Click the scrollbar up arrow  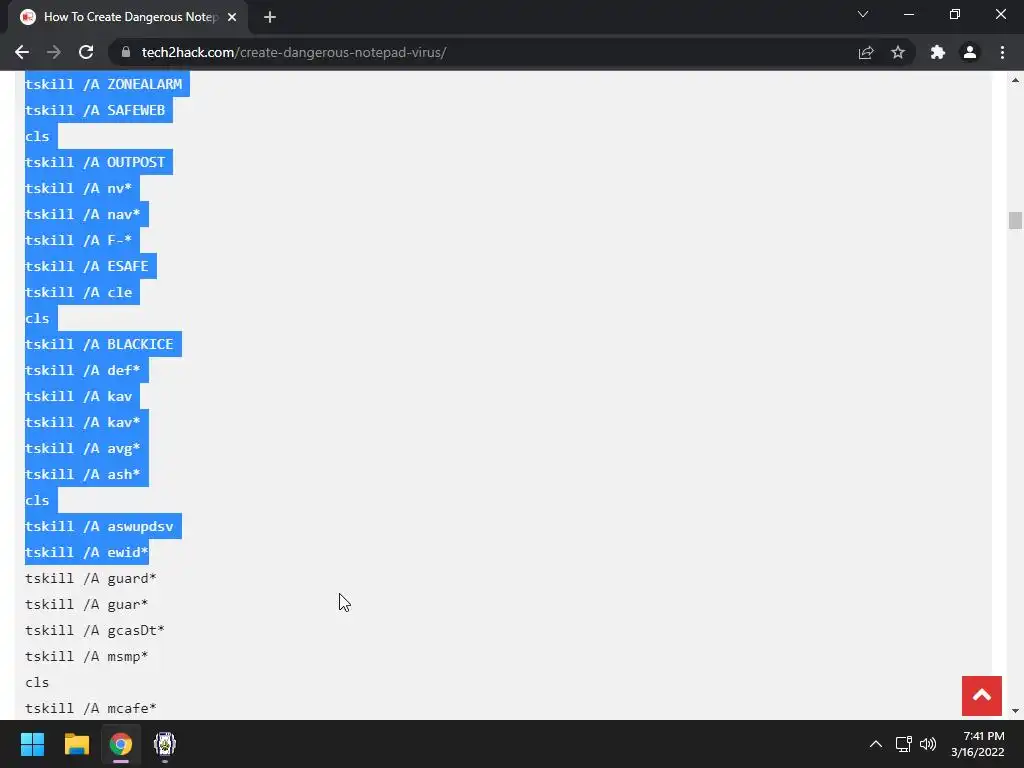[1015, 80]
